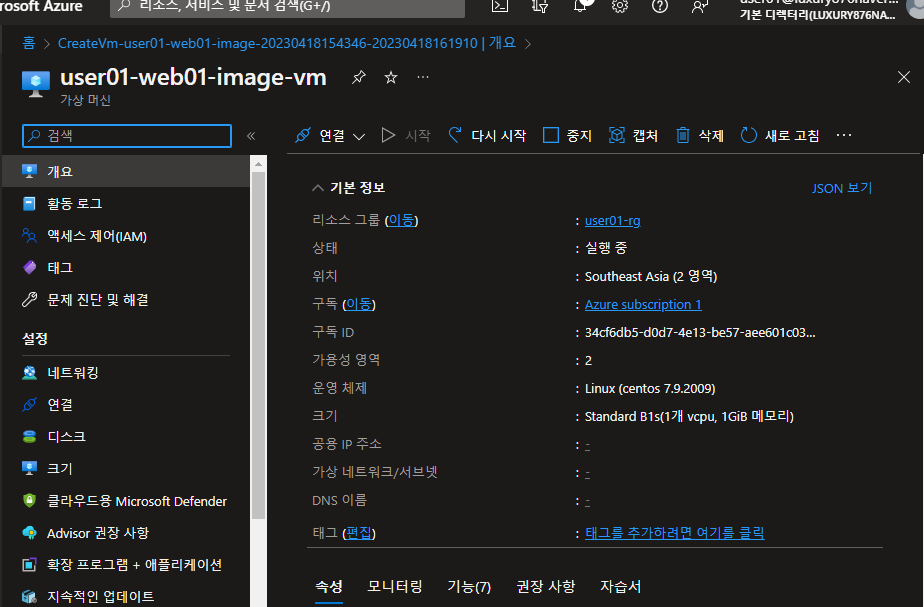Open account directory LUXURY876NA menu
This screenshot has height=607, width=924.
pos(831,8)
